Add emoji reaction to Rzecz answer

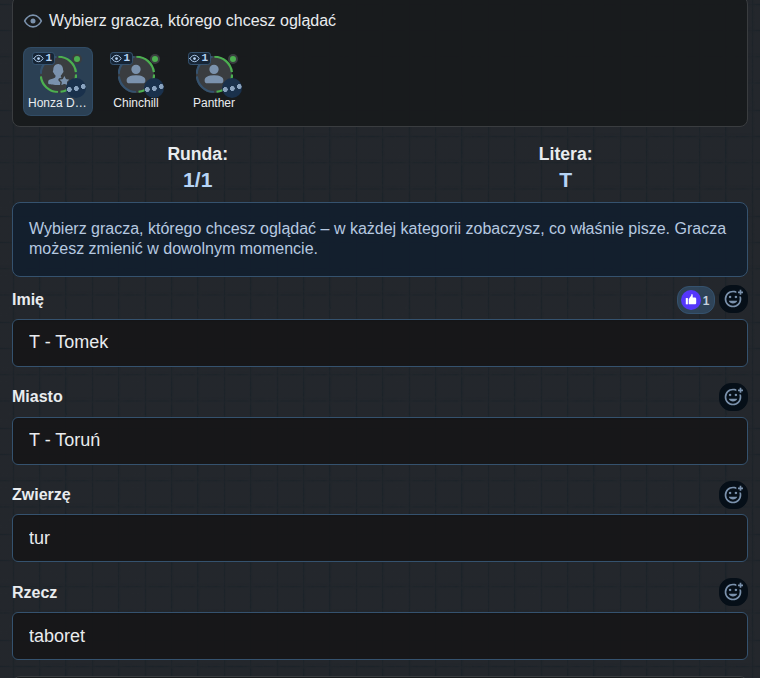733,592
